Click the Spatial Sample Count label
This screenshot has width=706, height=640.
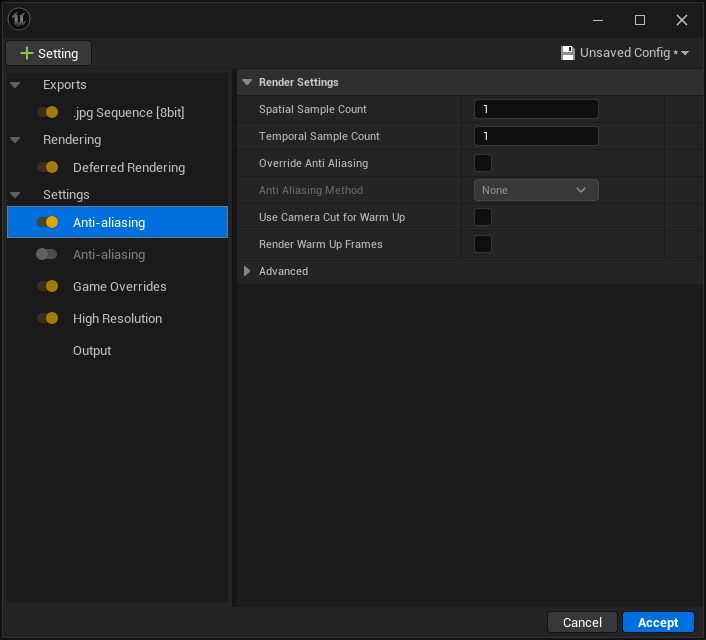(312, 109)
